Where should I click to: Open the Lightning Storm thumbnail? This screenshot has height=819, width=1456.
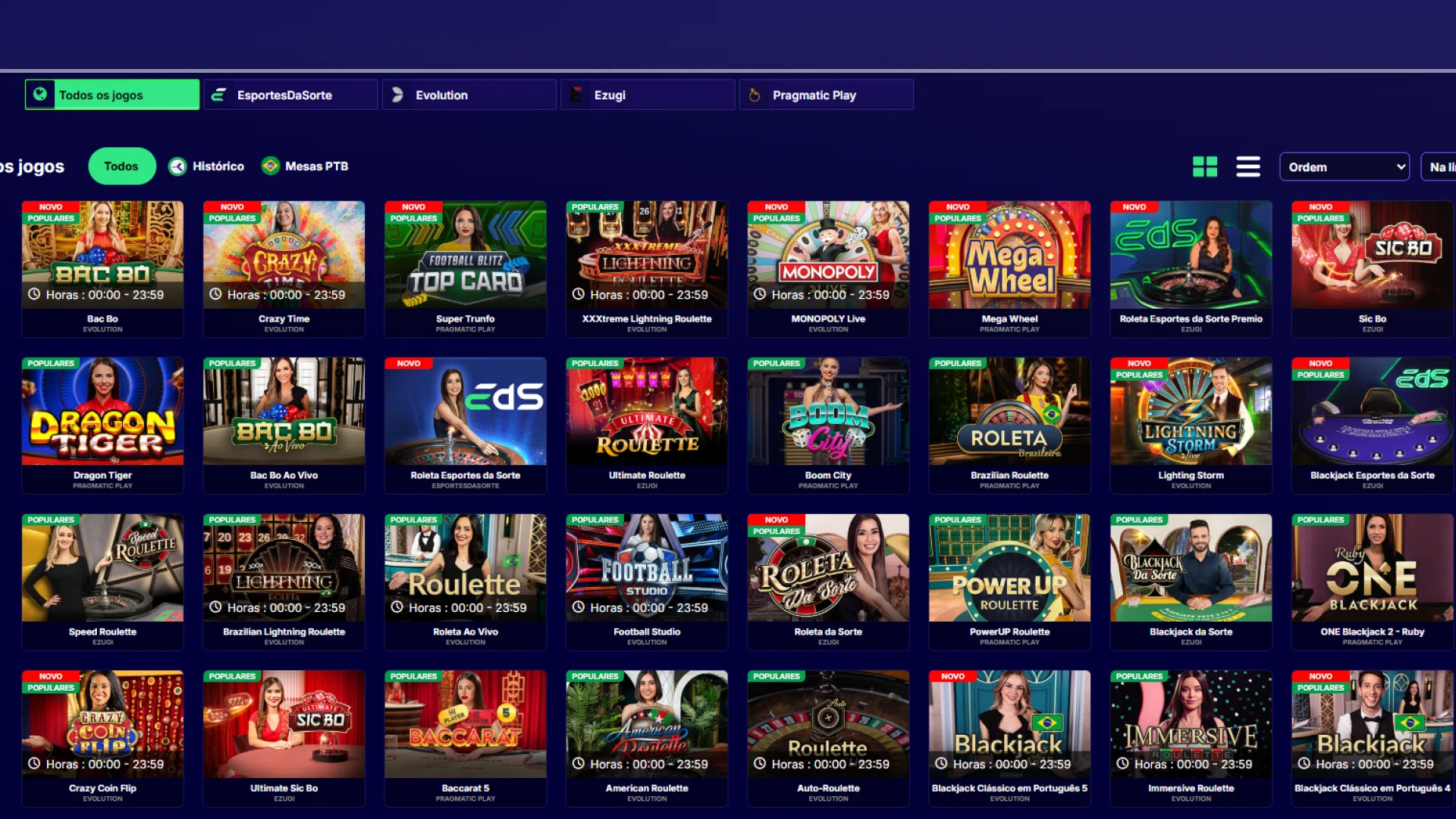(x=1191, y=411)
